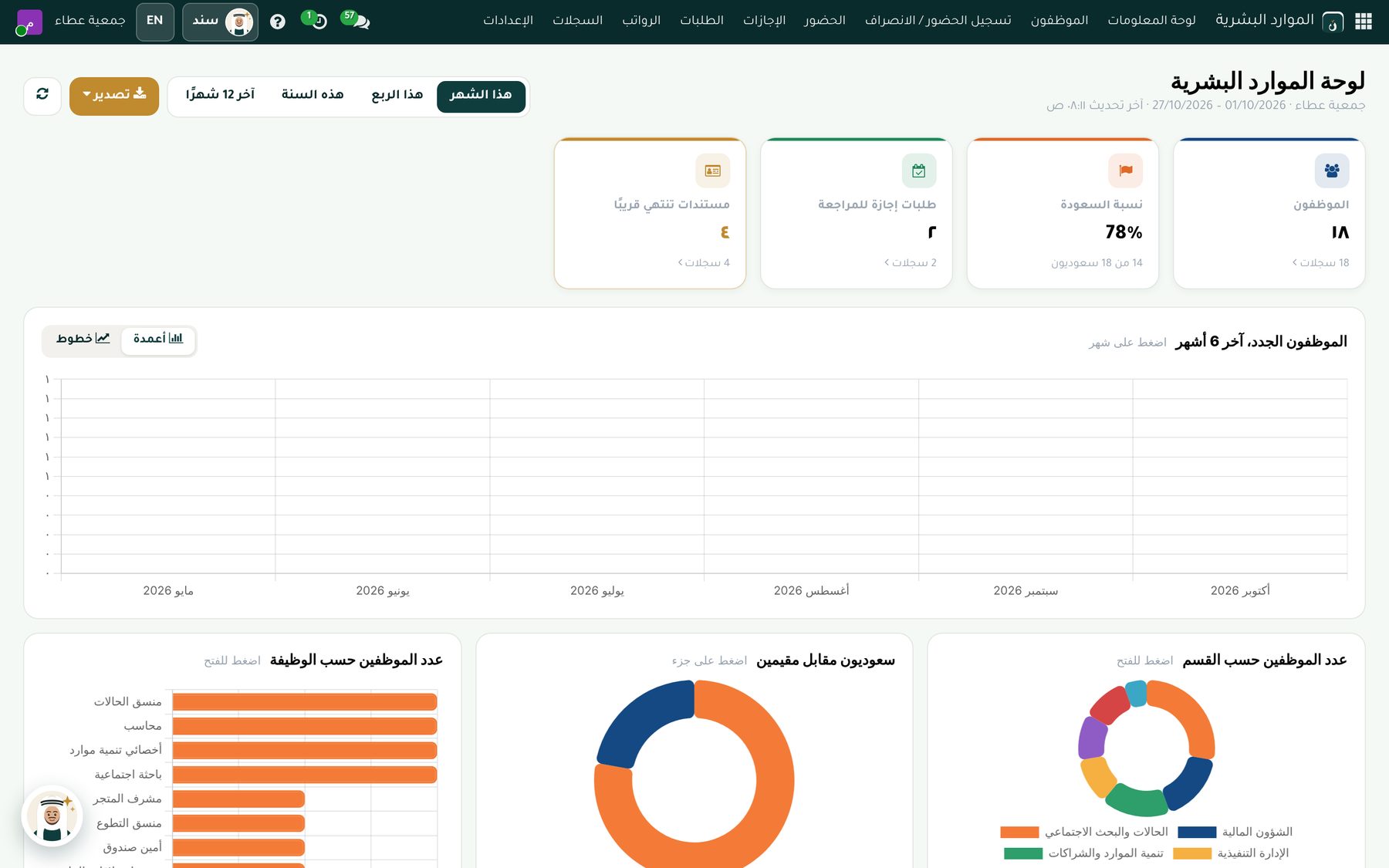Switch chart to line view (خطوط)
Image resolution: width=1389 pixels, height=868 pixels.
(x=83, y=339)
